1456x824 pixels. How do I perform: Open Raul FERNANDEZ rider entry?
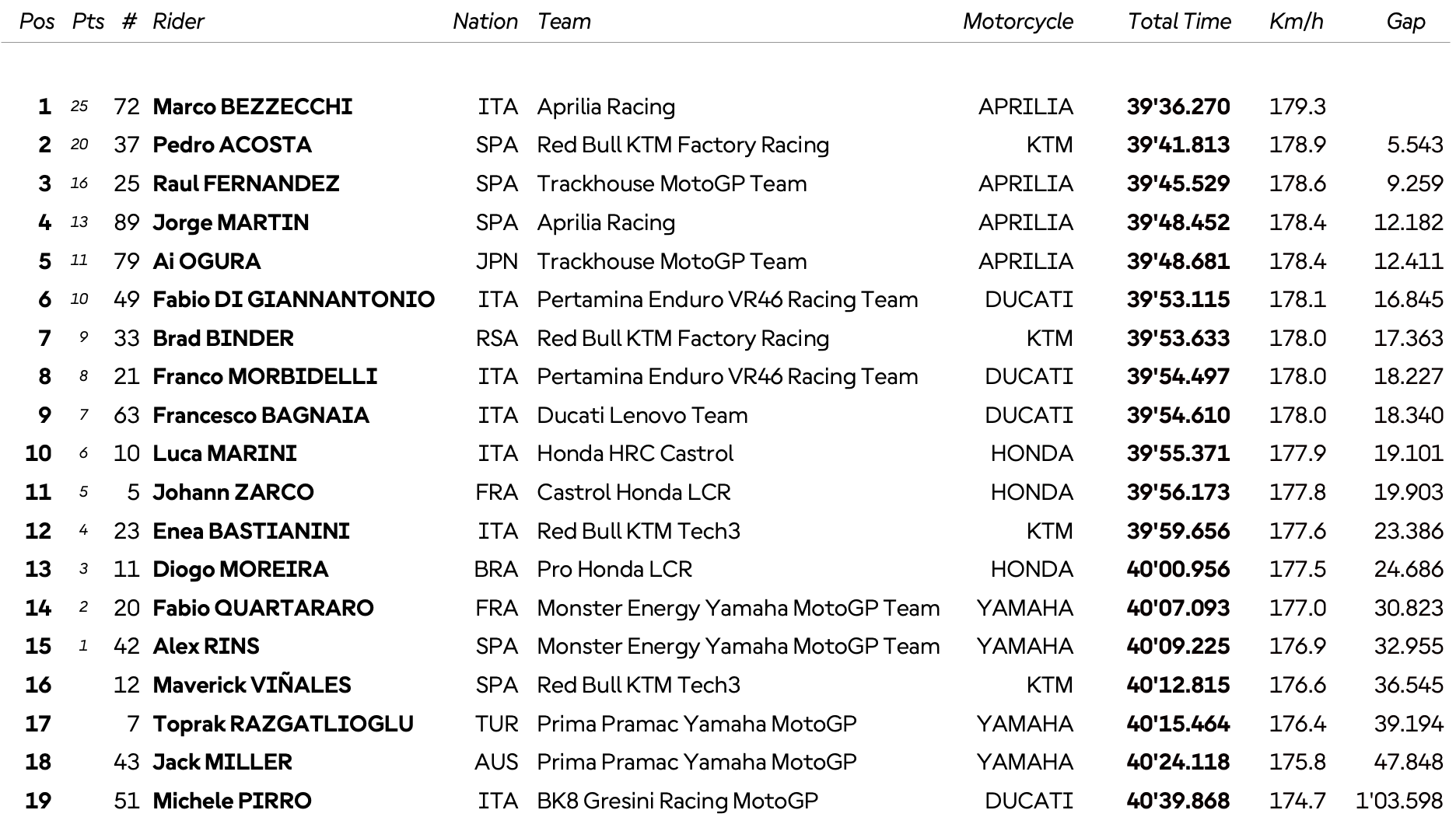(x=246, y=183)
